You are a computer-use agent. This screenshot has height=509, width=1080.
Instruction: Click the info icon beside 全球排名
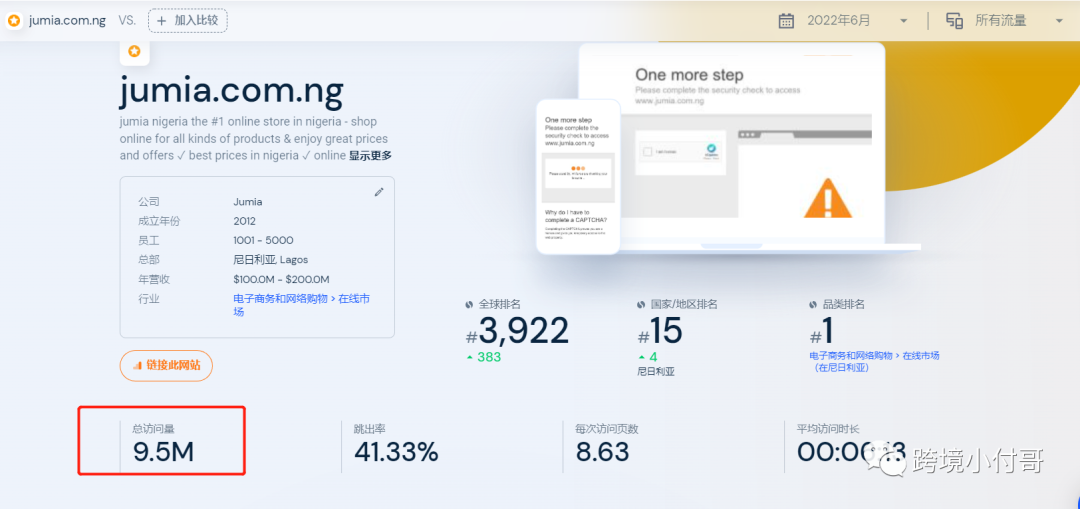470,304
